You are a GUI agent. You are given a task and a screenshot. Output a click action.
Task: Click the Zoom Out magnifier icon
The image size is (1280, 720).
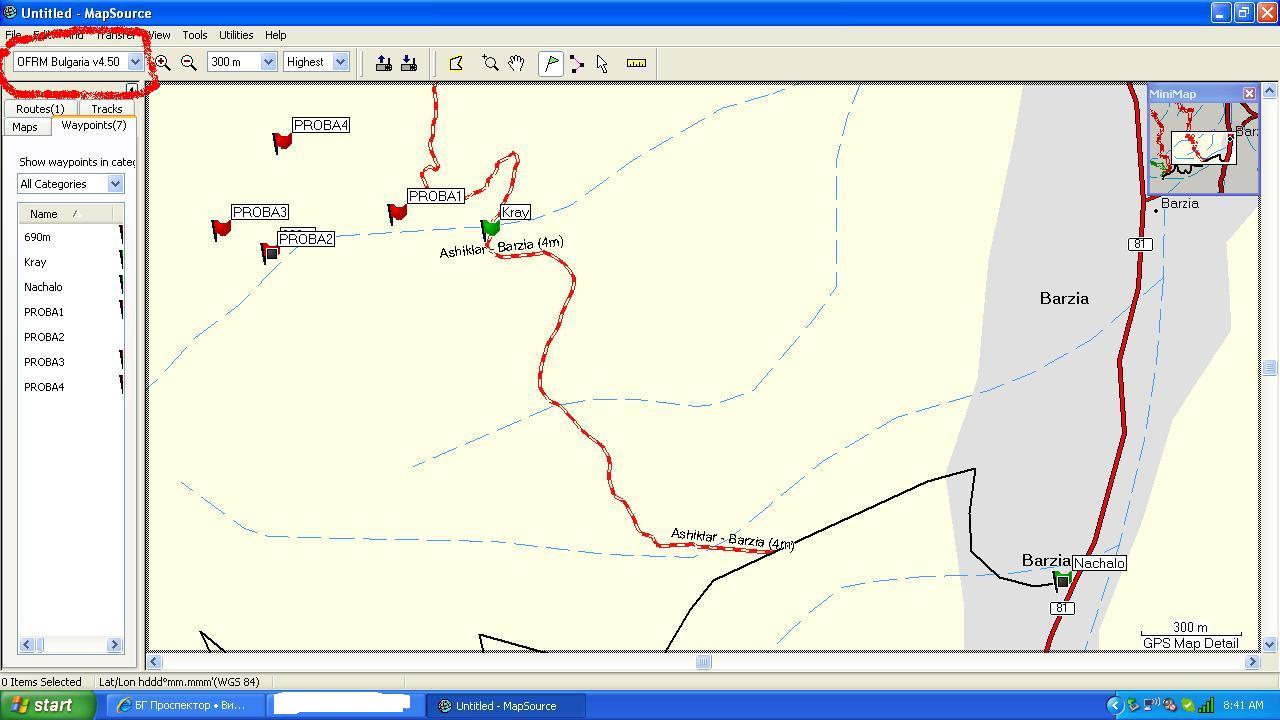[188, 63]
